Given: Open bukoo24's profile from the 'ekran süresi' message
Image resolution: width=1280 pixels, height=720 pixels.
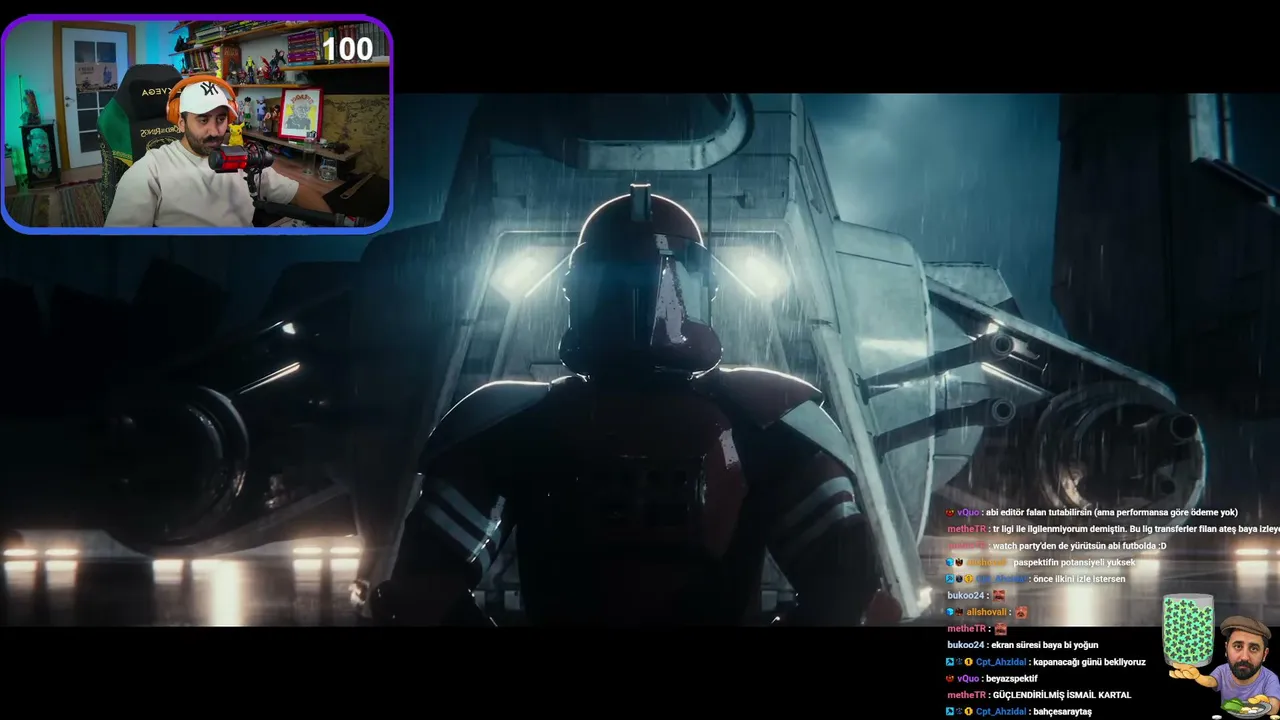Looking at the screenshot, I should 965,645.
